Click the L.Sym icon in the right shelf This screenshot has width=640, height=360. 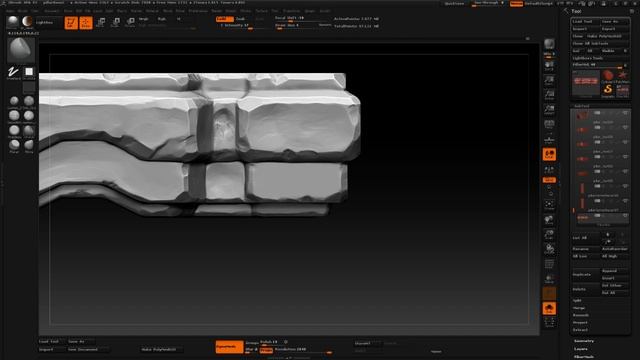coord(549,169)
